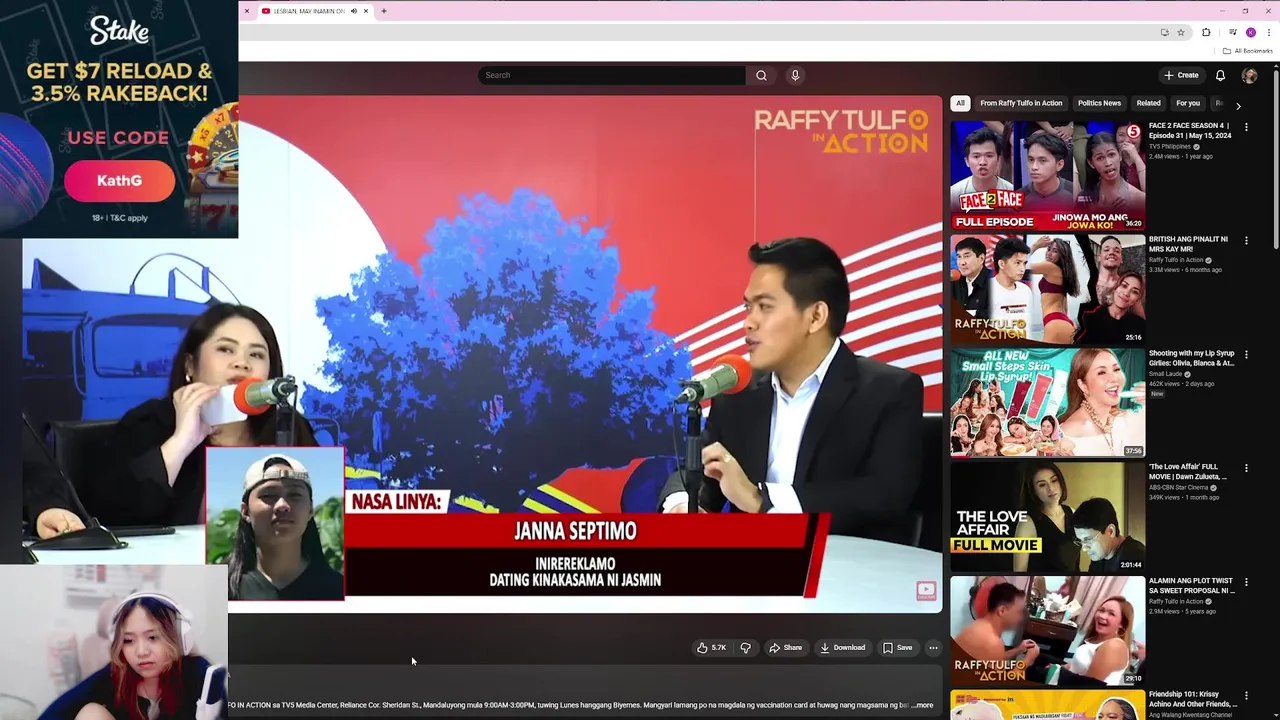Select the Related chip

1148,103
